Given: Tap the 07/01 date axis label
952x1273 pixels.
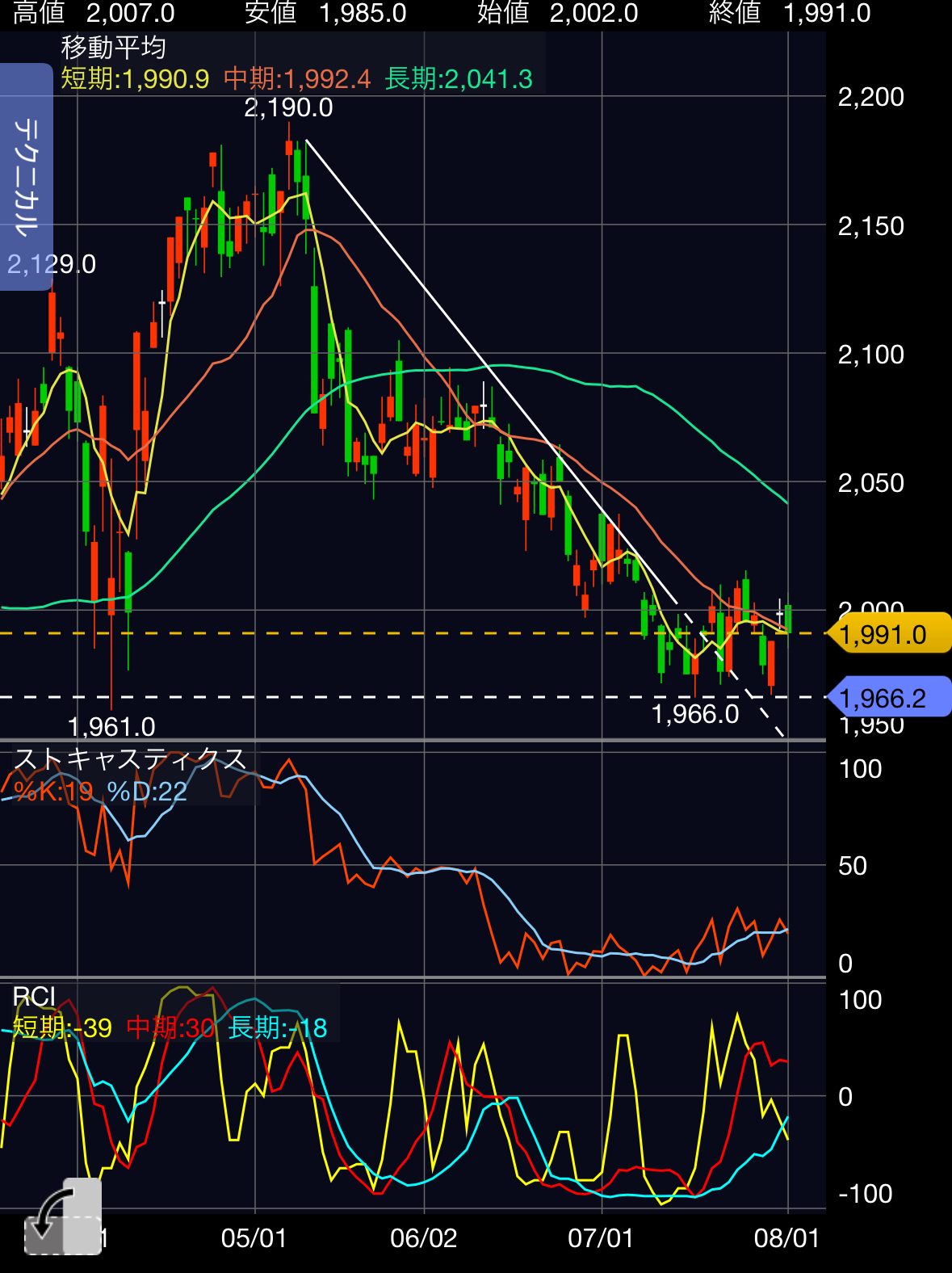Looking at the screenshot, I should coord(602,1238).
